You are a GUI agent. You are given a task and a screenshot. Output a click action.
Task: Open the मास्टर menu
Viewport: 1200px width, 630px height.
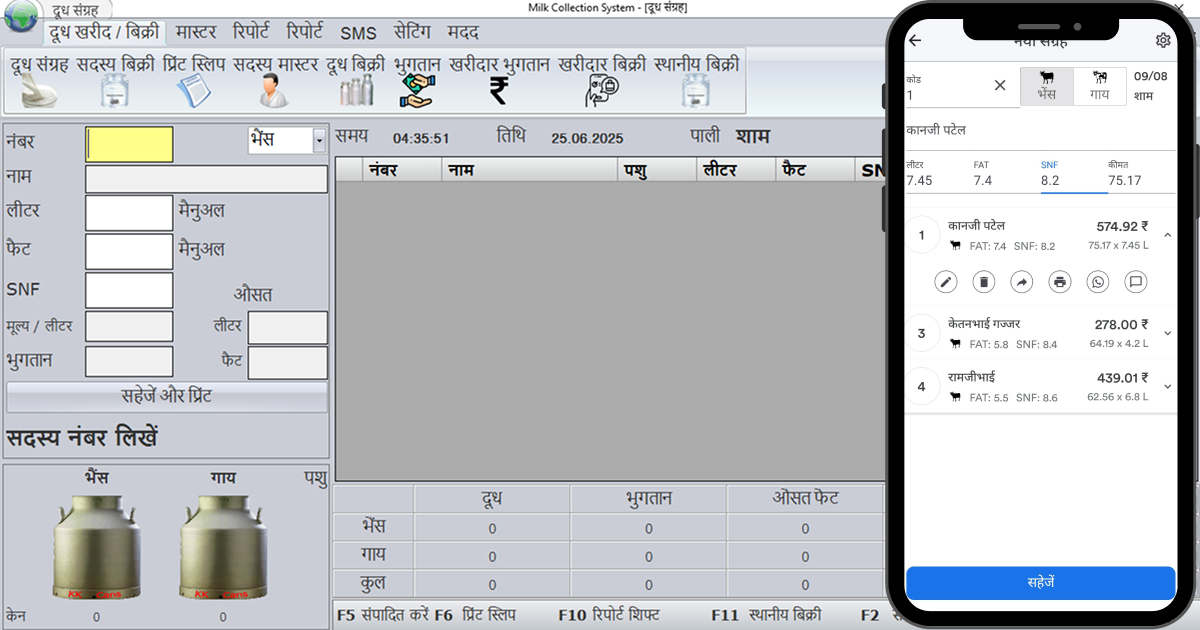pos(196,32)
